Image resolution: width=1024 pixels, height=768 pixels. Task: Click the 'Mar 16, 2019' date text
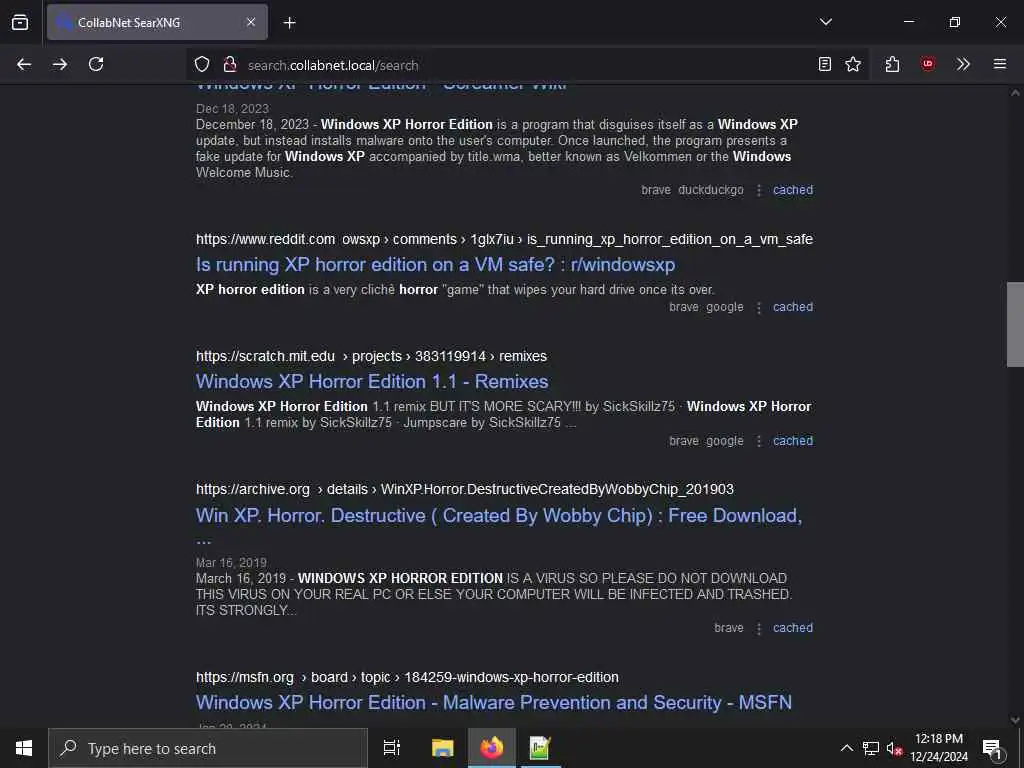point(231,562)
